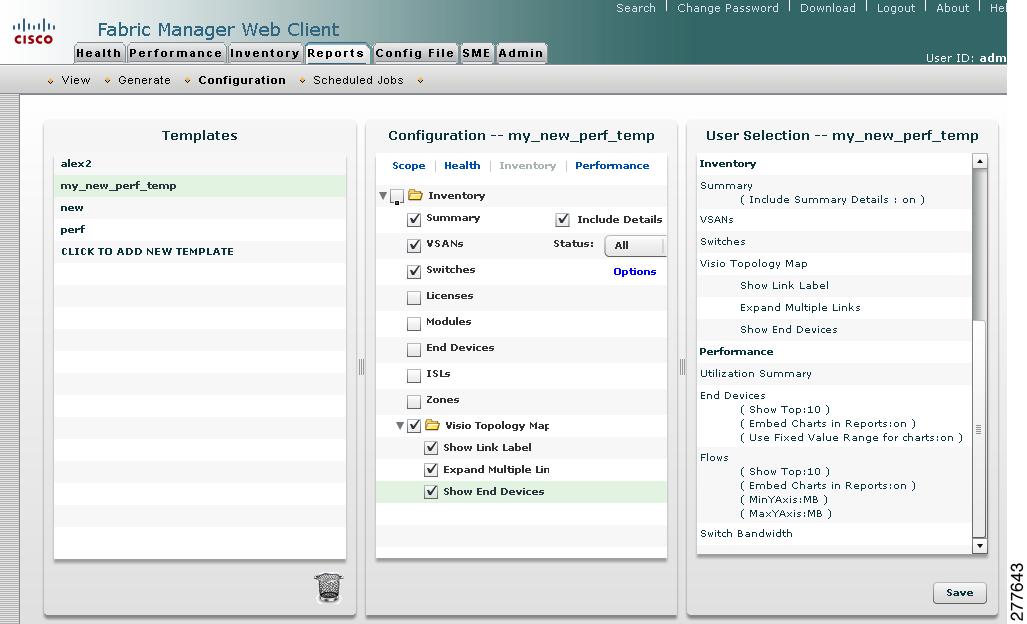Check the Zones checkbox
1027x624 pixels.
(x=414, y=401)
